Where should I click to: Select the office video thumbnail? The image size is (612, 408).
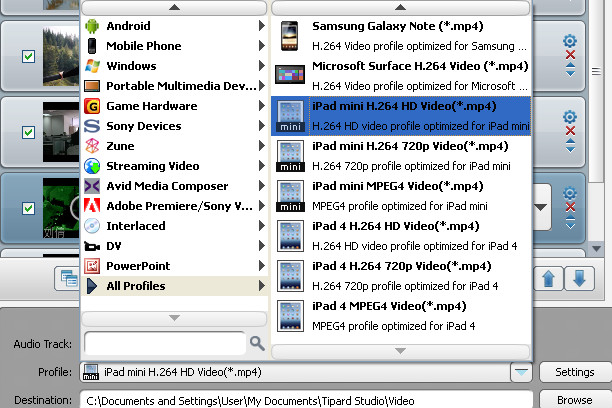tap(61, 132)
